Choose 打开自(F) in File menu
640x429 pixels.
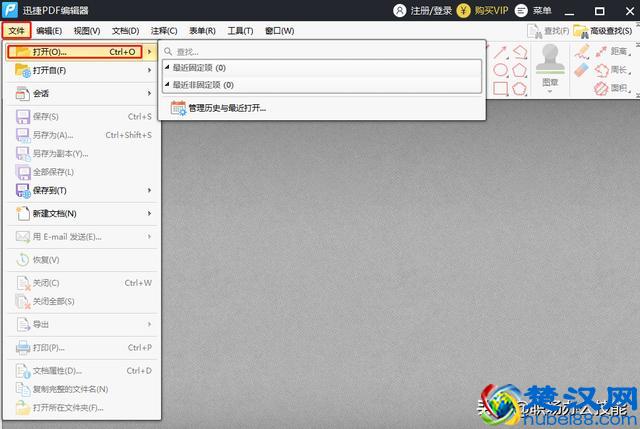82,70
